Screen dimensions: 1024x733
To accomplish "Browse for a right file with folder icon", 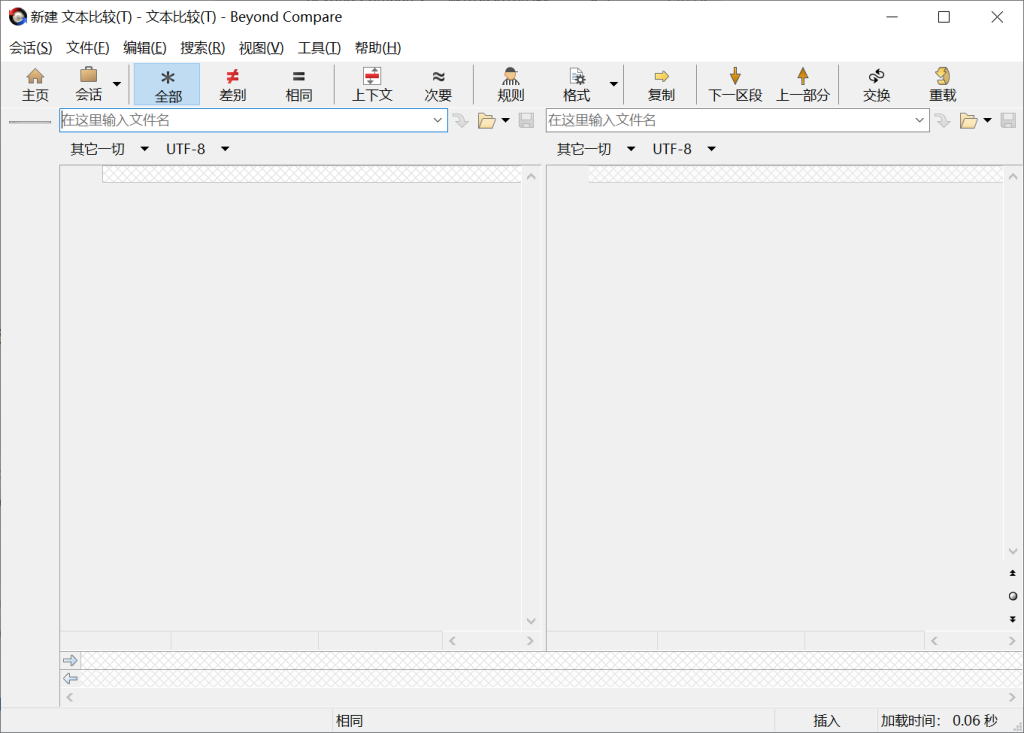I will pyautogui.click(x=968, y=120).
